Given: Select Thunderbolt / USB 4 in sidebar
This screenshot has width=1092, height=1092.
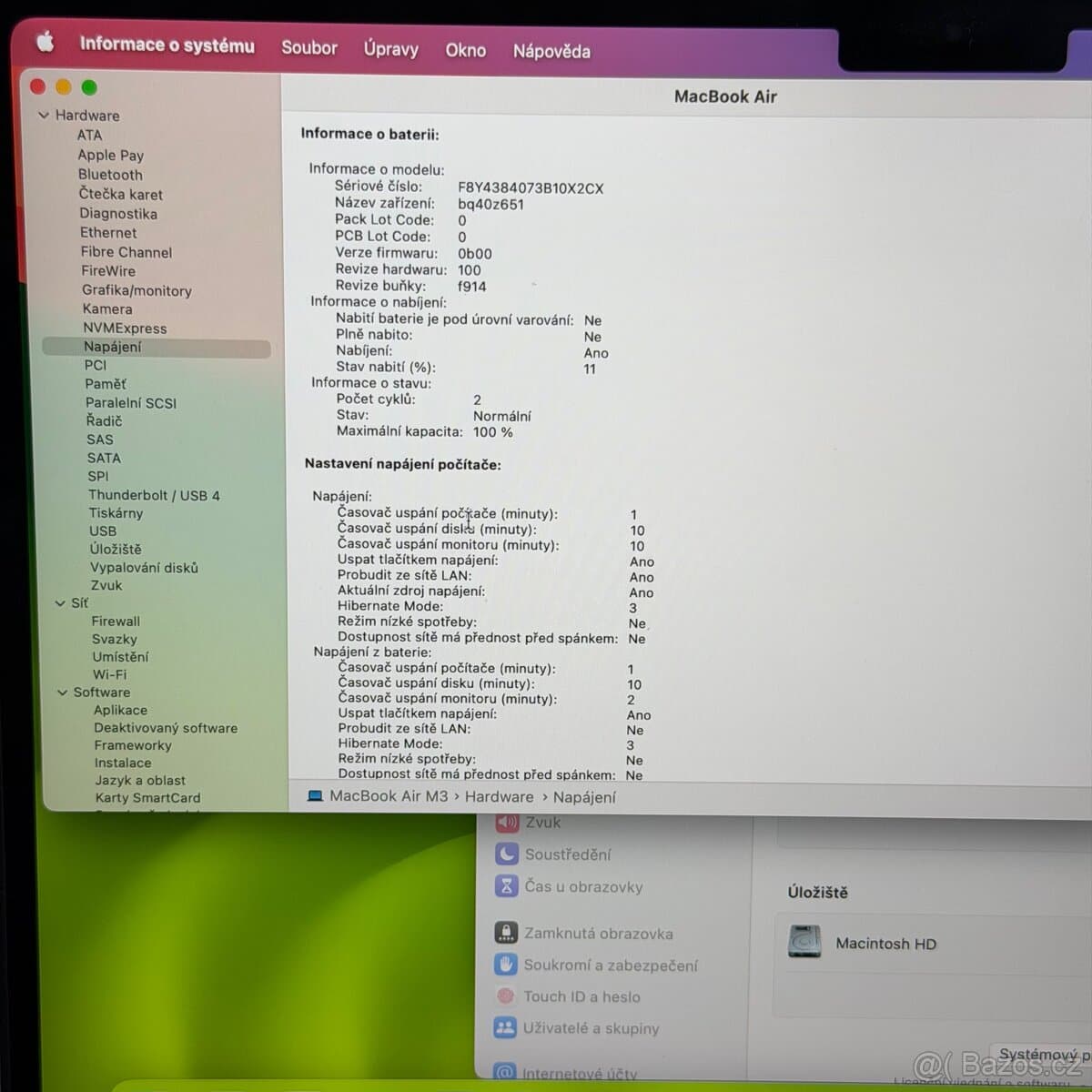Looking at the screenshot, I should 154,495.
